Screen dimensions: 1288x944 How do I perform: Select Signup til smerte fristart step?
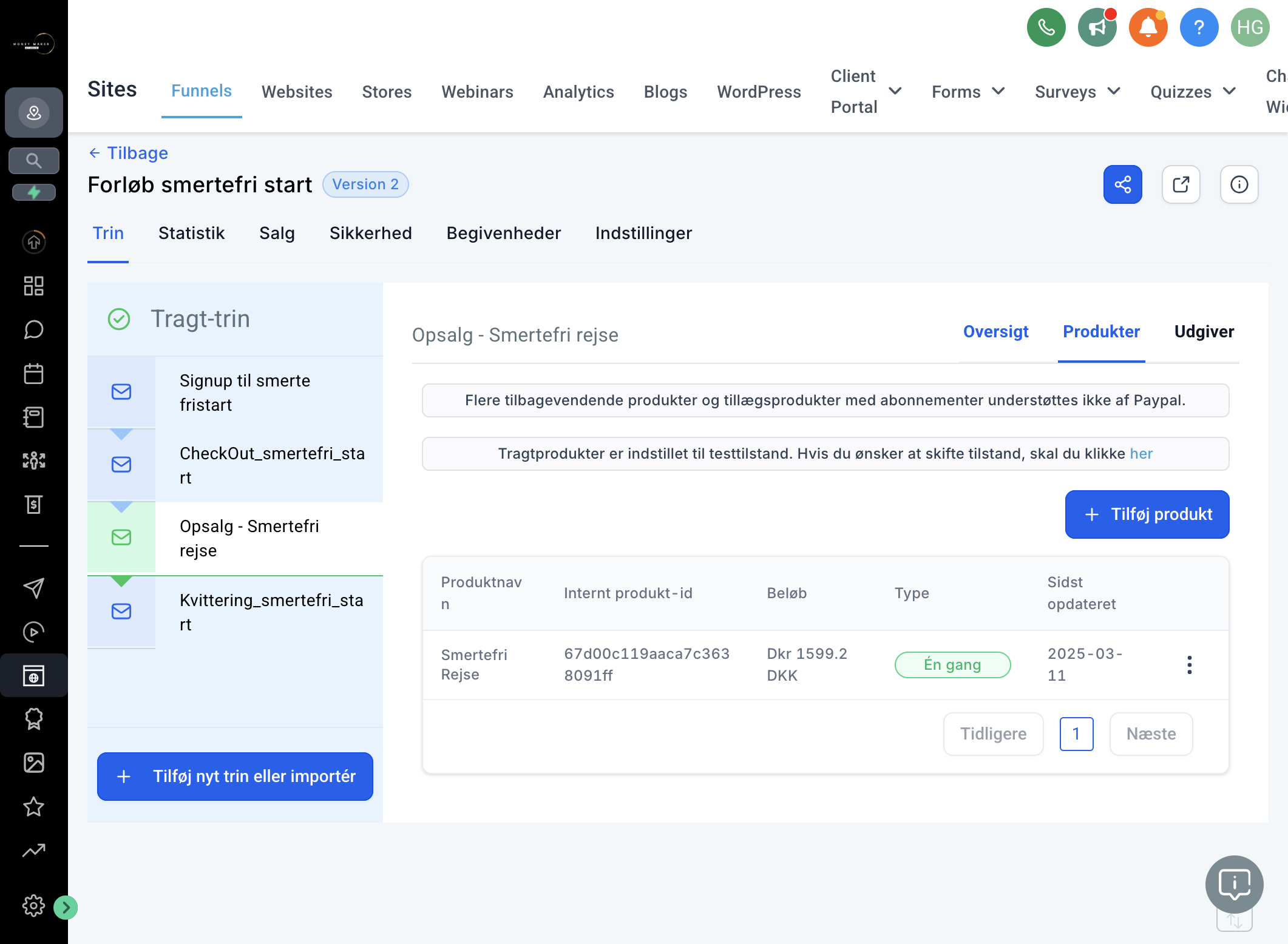(235, 393)
